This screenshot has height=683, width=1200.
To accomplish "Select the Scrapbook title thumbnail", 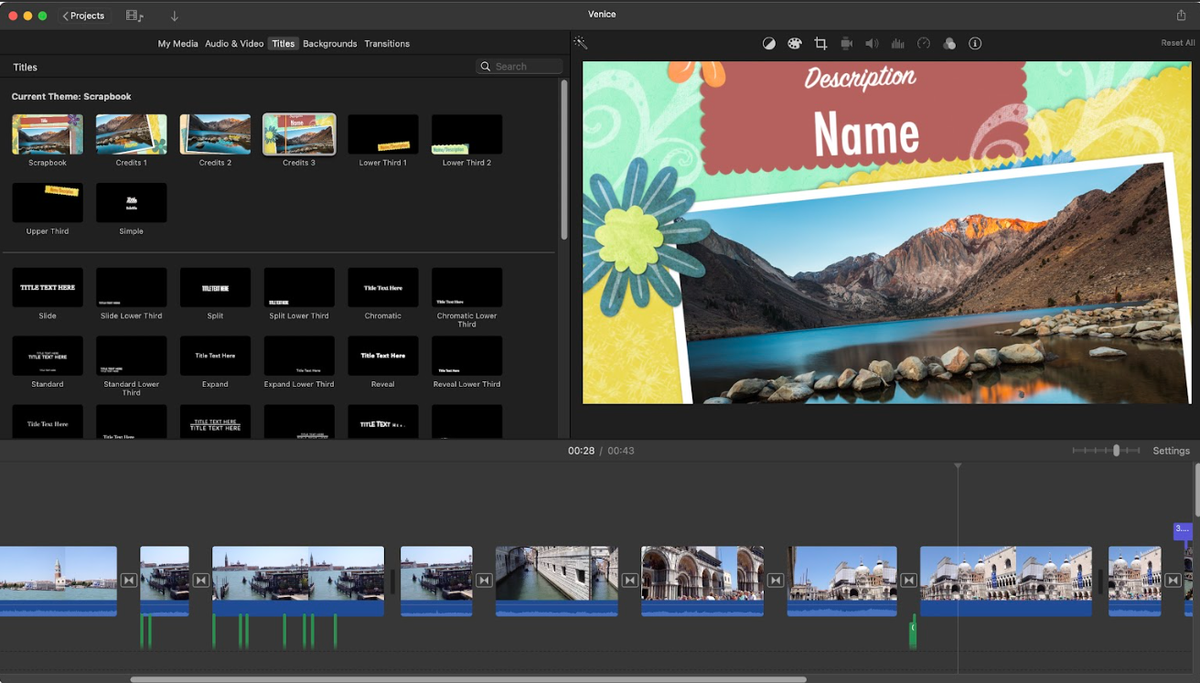I will [x=47, y=134].
